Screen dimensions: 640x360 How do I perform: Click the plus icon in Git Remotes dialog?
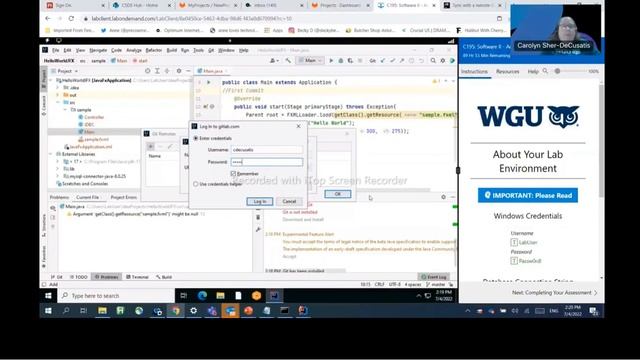[x=151, y=146]
